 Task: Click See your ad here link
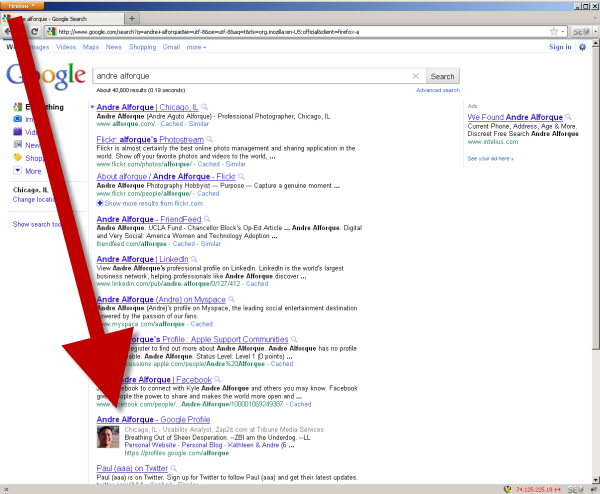point(491,158)
